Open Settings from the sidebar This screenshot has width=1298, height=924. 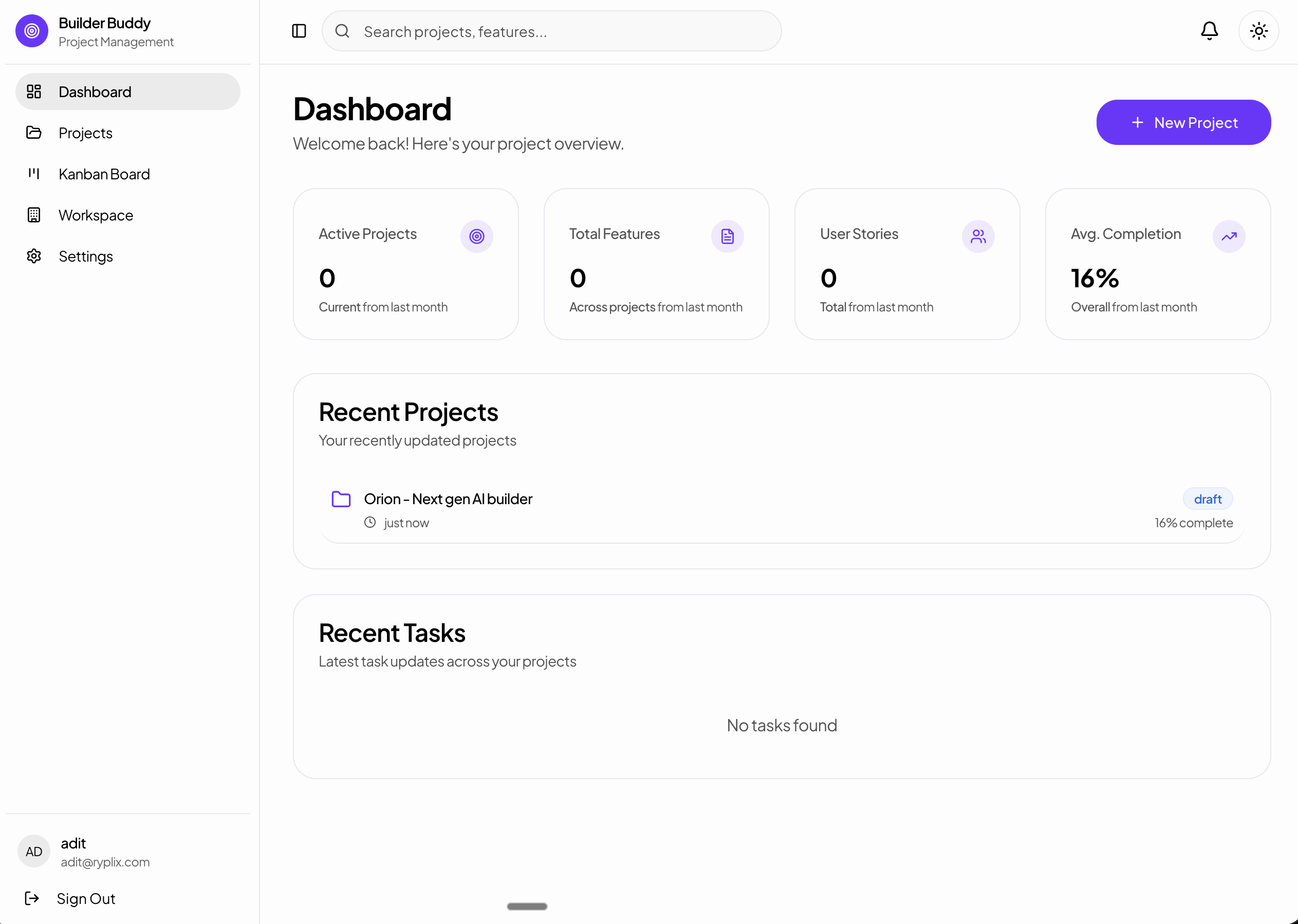click(x=85, y=256)
